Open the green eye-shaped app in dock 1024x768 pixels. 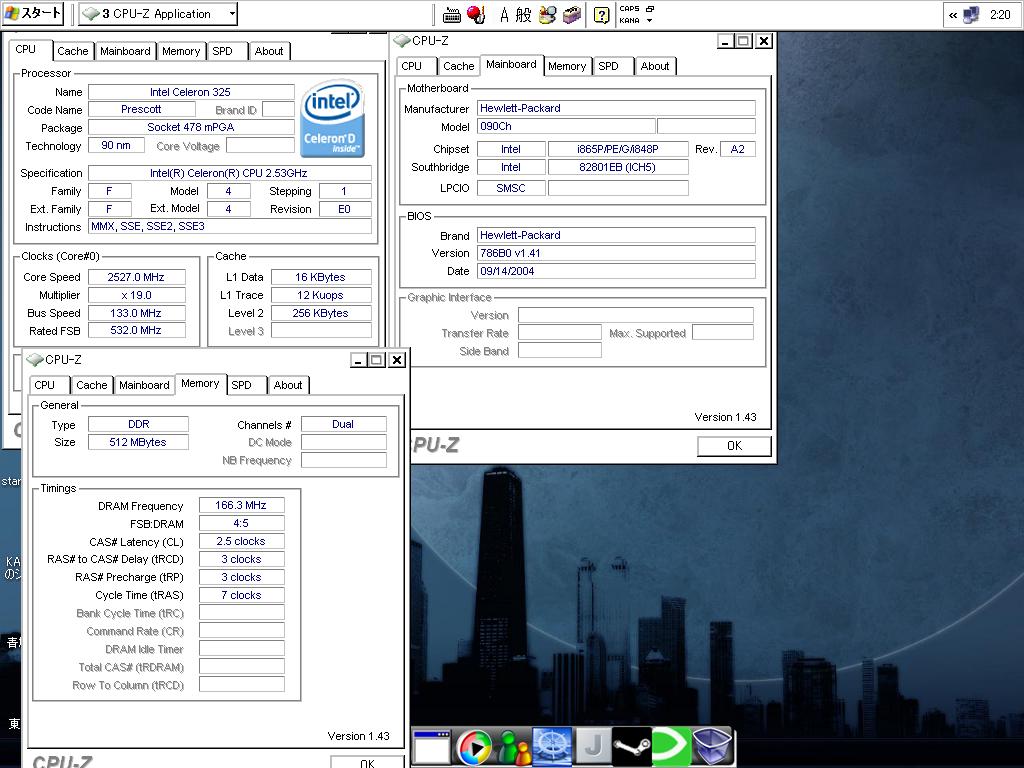pos(671,746)
